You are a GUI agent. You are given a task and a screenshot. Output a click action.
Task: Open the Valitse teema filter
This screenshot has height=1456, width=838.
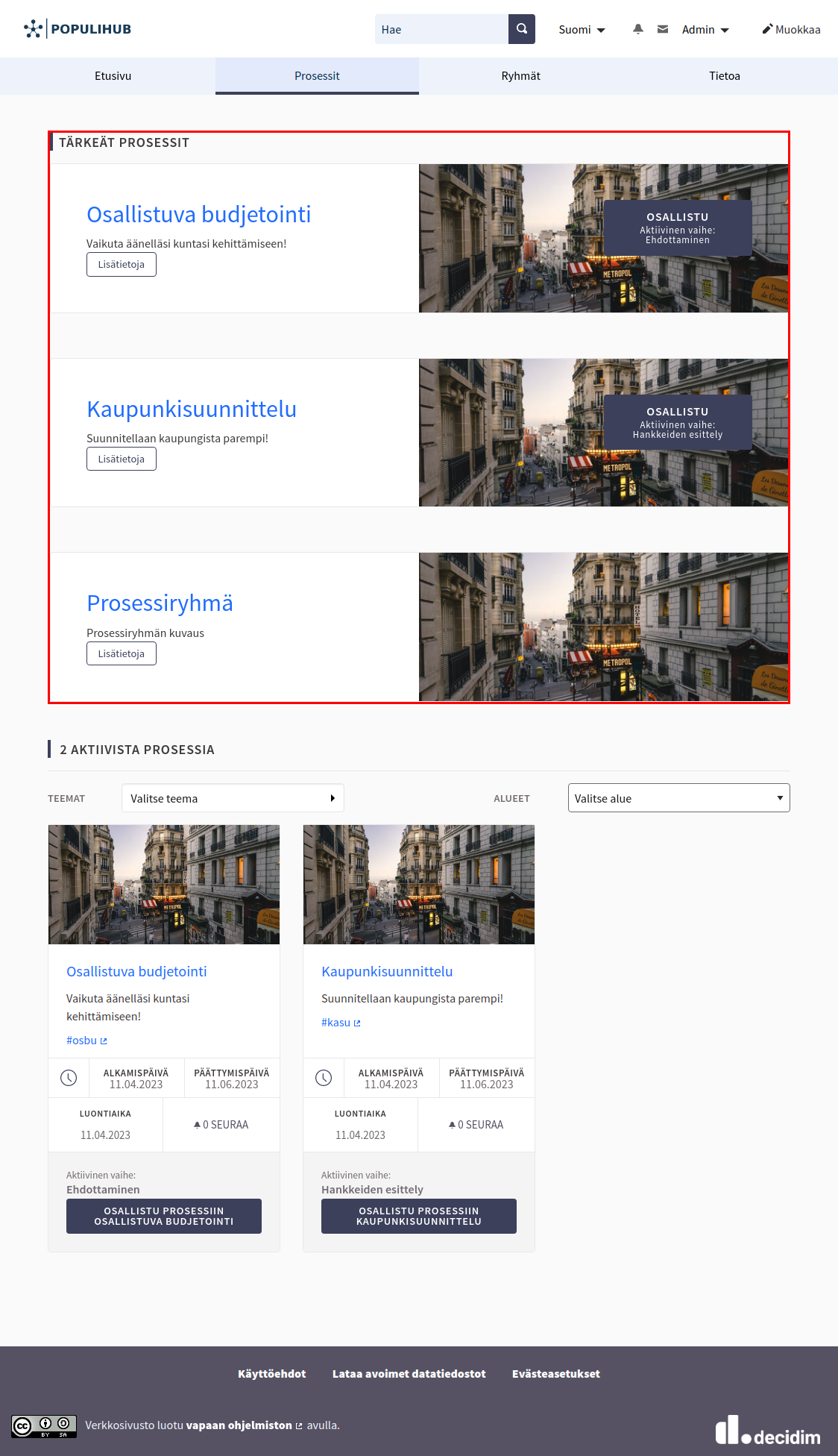pos(233,798)
